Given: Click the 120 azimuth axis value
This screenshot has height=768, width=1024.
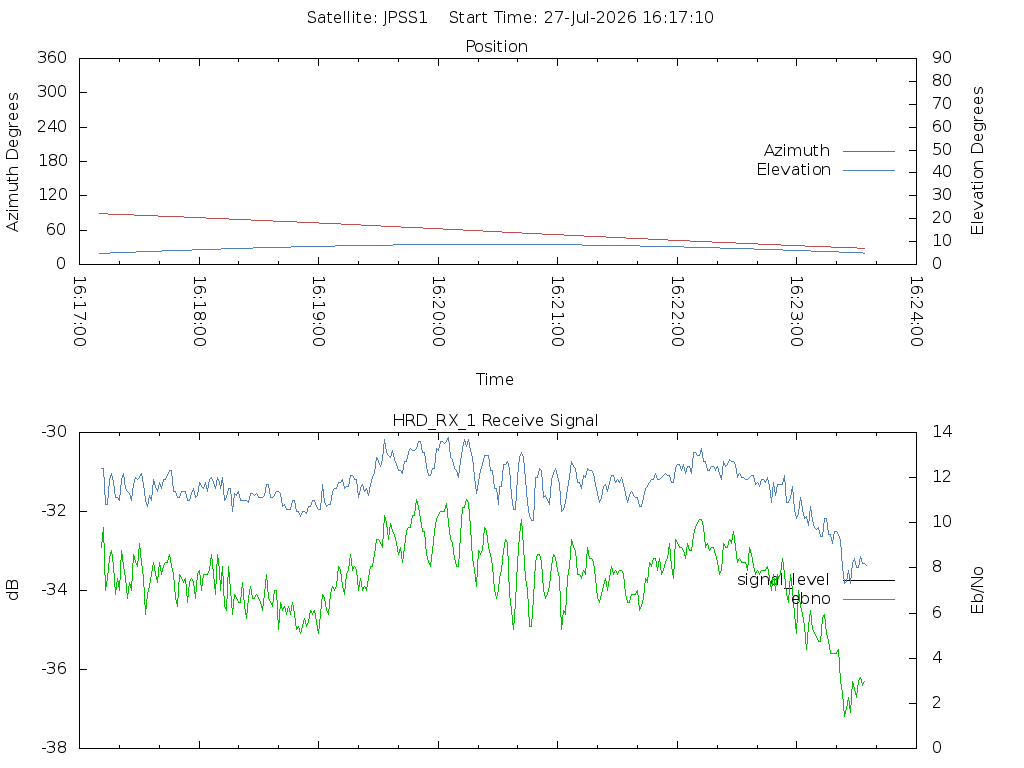Looking at the screenshot, I should pos(52,195).
